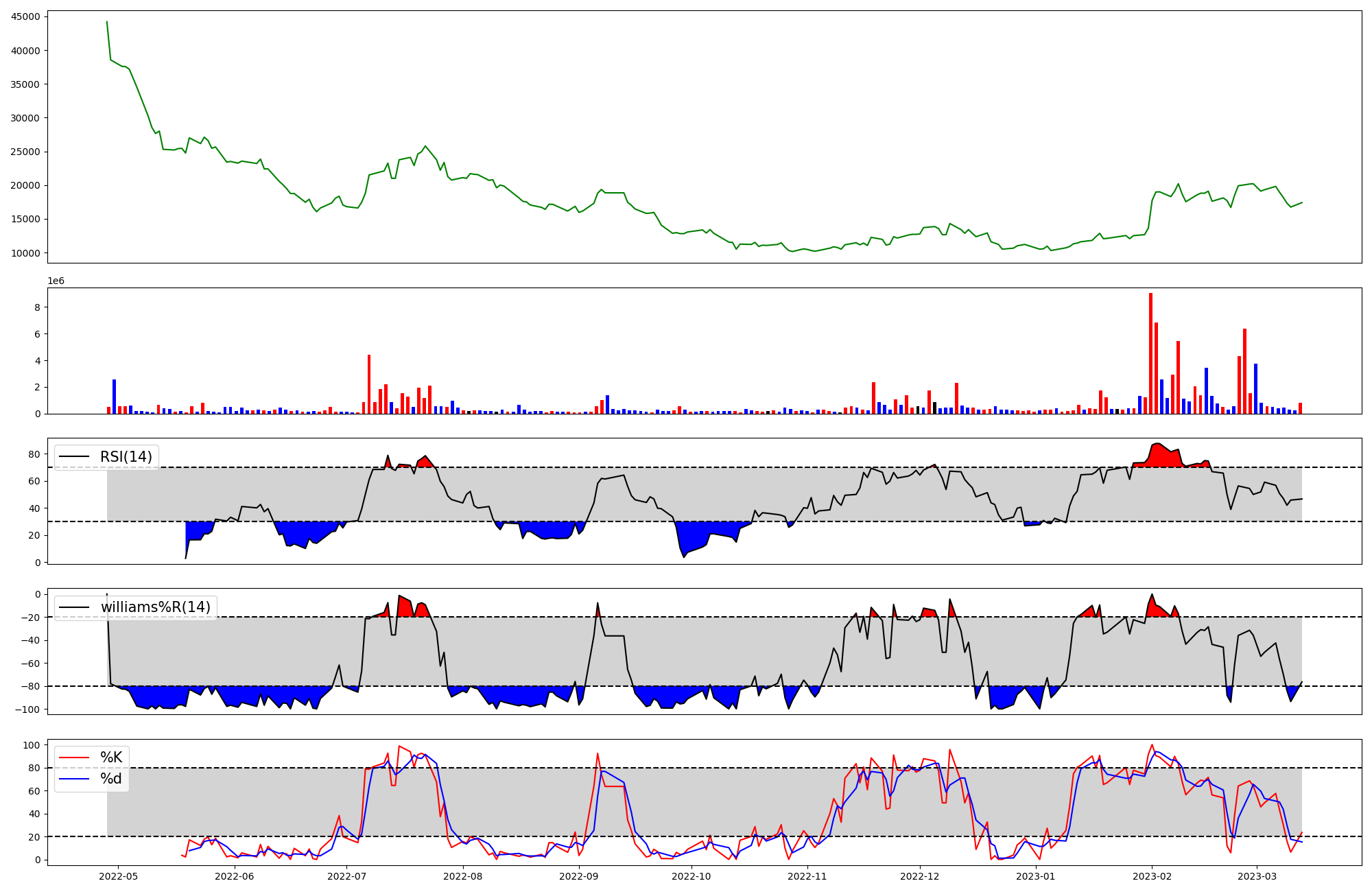Click the red %K legend line sample

pyautogui.click(x=74, y=758)
